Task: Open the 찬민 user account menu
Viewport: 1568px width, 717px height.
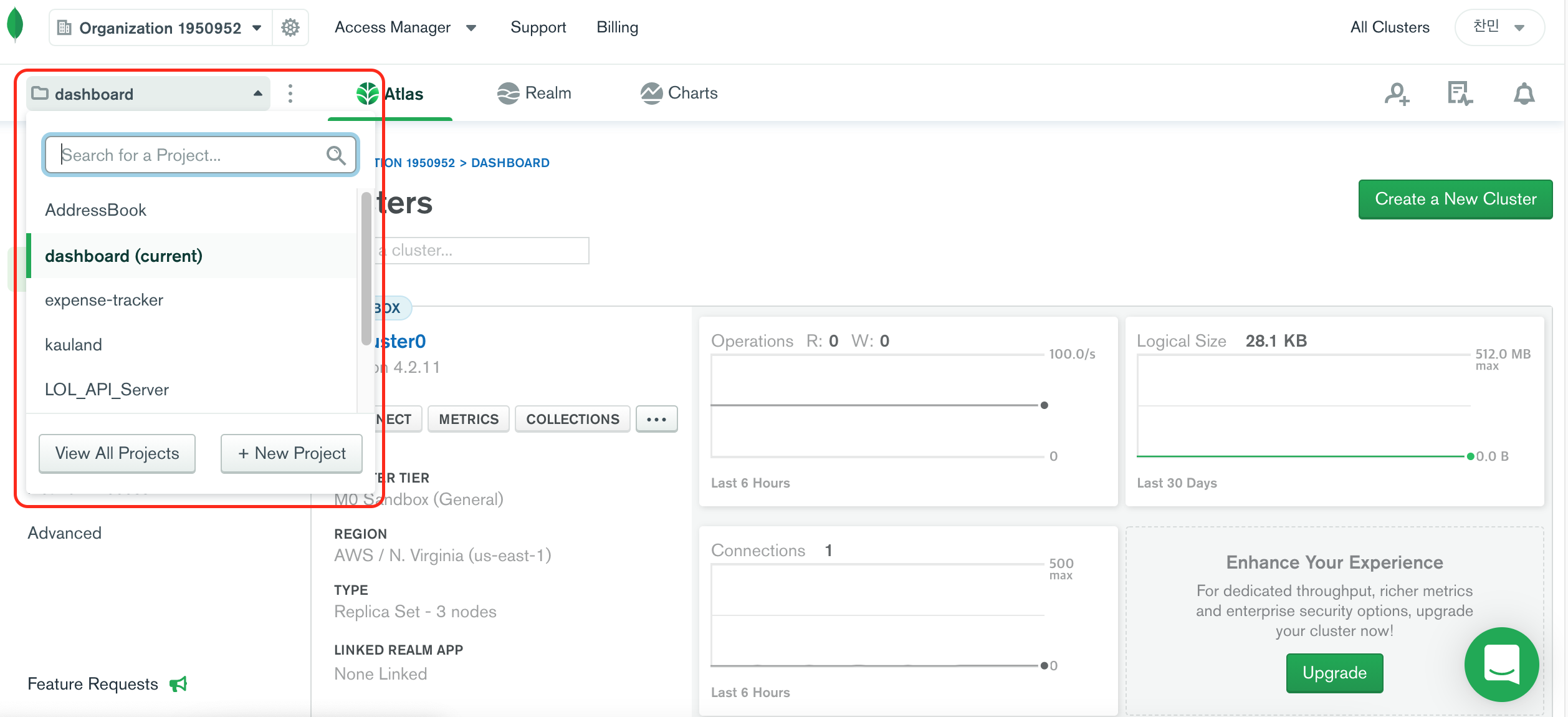Action: pos(1499,27)
